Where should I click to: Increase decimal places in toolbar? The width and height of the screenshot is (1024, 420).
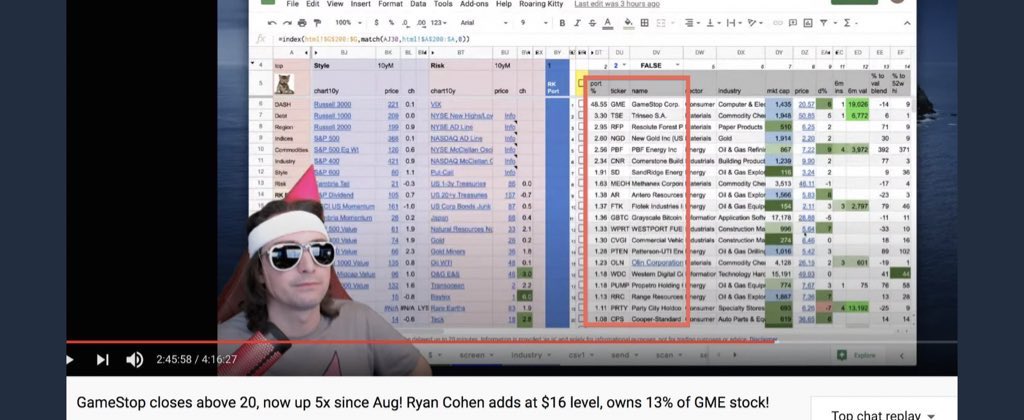(x=421, y=23)
